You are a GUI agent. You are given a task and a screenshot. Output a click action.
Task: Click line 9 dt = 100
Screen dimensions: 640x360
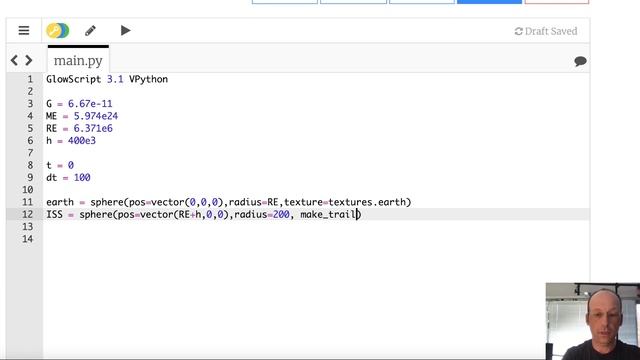(68, 178)
